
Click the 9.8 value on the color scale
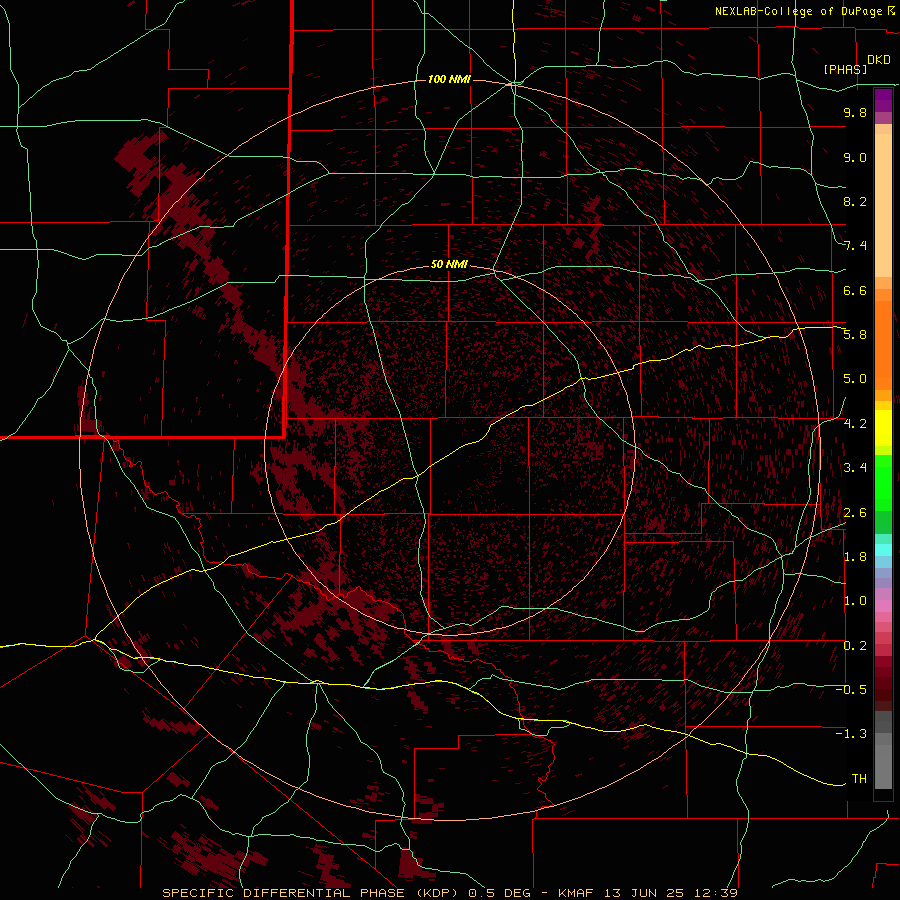click(855, 112)
